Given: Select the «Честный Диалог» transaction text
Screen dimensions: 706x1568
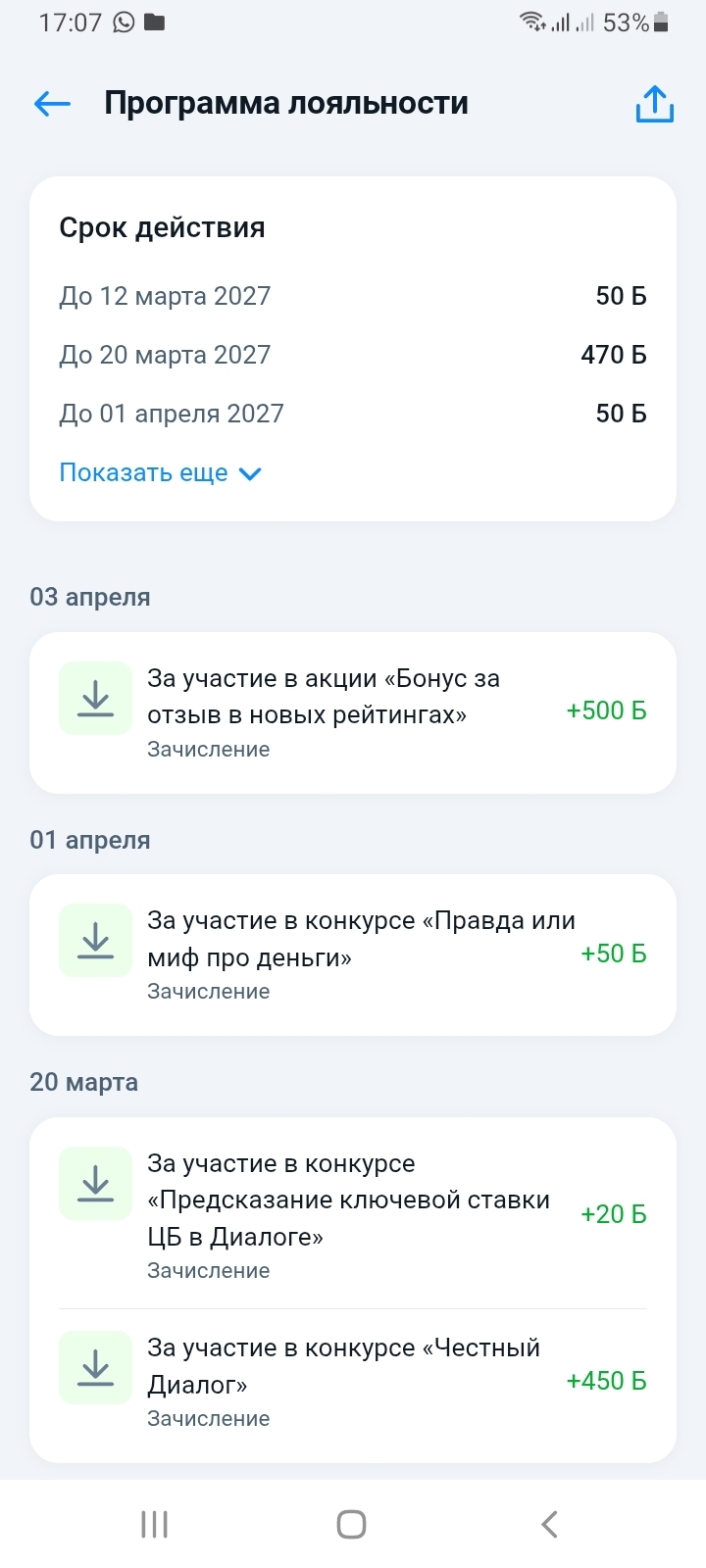Looking at the screenshot, I should point(343,1365).
